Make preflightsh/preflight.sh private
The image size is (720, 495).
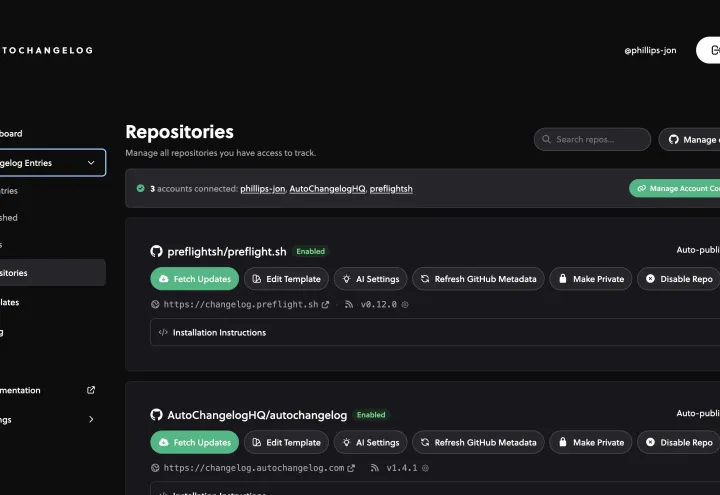click(x=591, y=279)
